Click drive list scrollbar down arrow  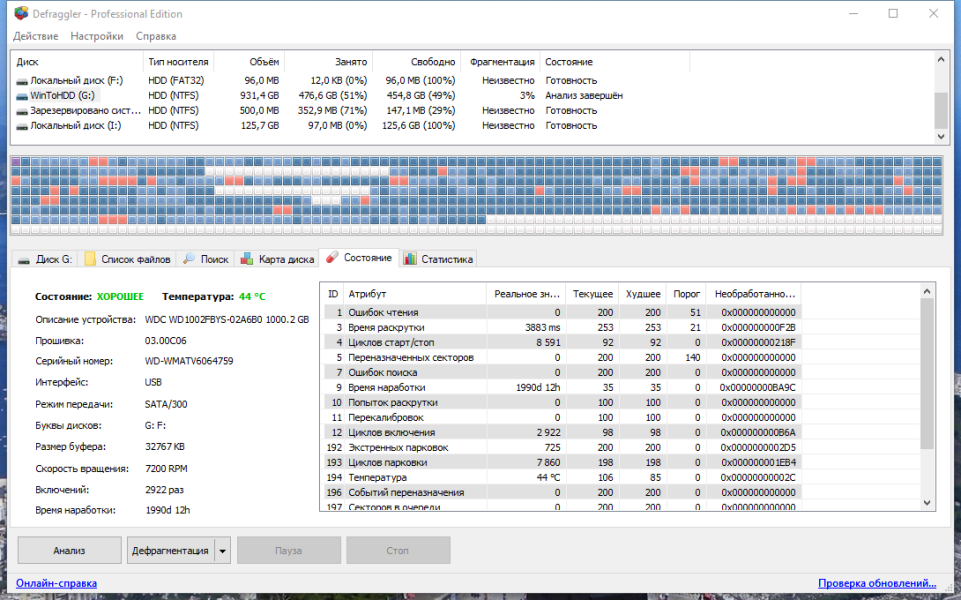coord(941,137)
